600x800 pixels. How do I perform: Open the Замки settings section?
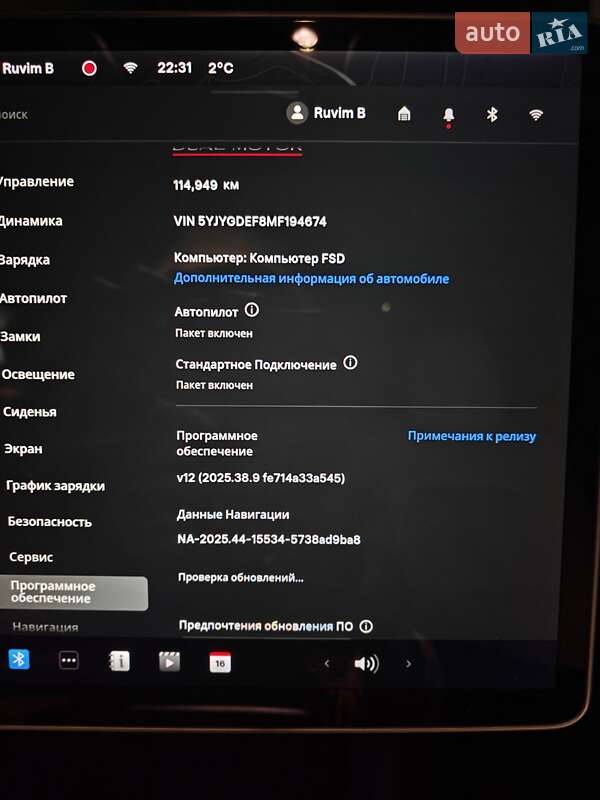(x=20, y=337)
